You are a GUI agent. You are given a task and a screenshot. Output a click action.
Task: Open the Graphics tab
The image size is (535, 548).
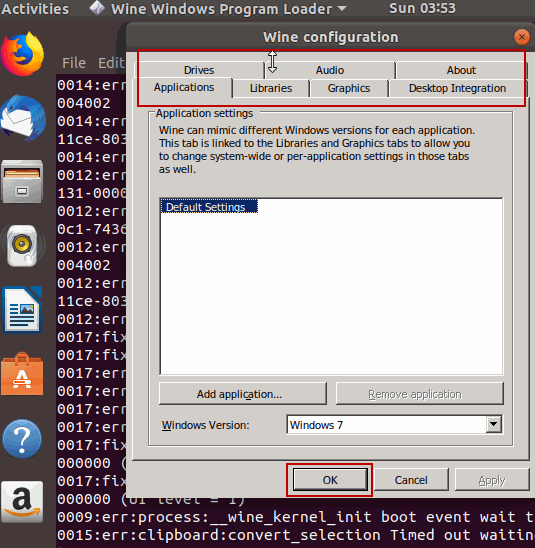349,88
